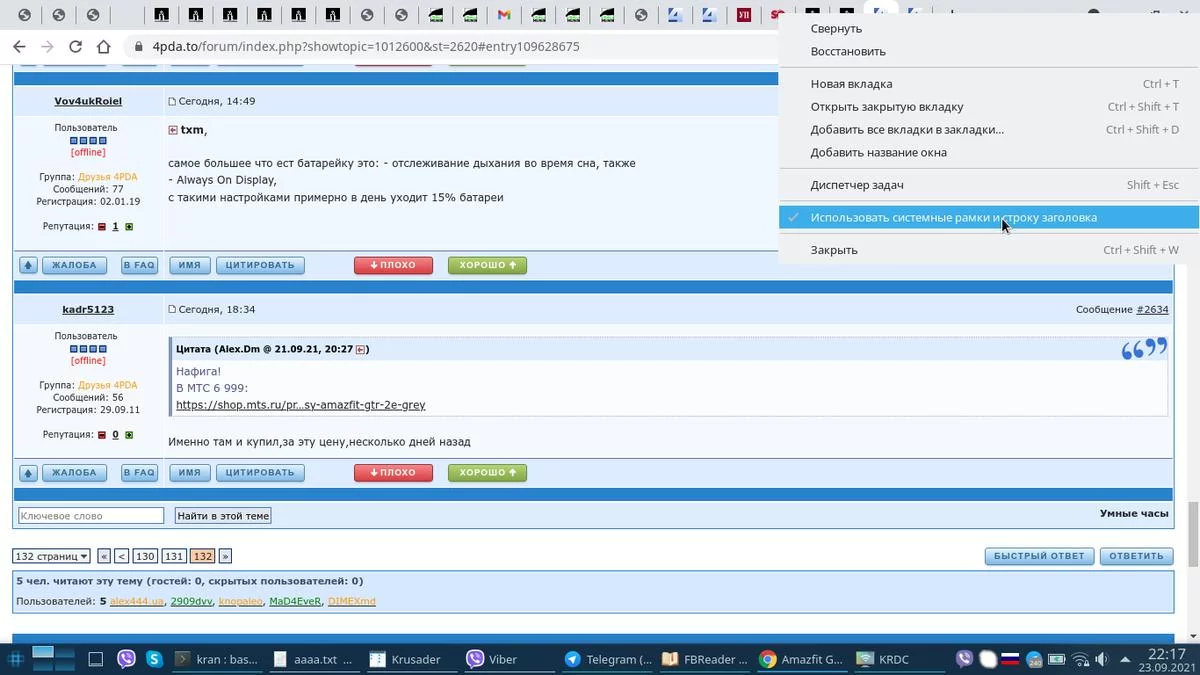This screenshot has height=675, width=1200.
Task: Click the browser forward arrow
Action: tap(47, 47)
